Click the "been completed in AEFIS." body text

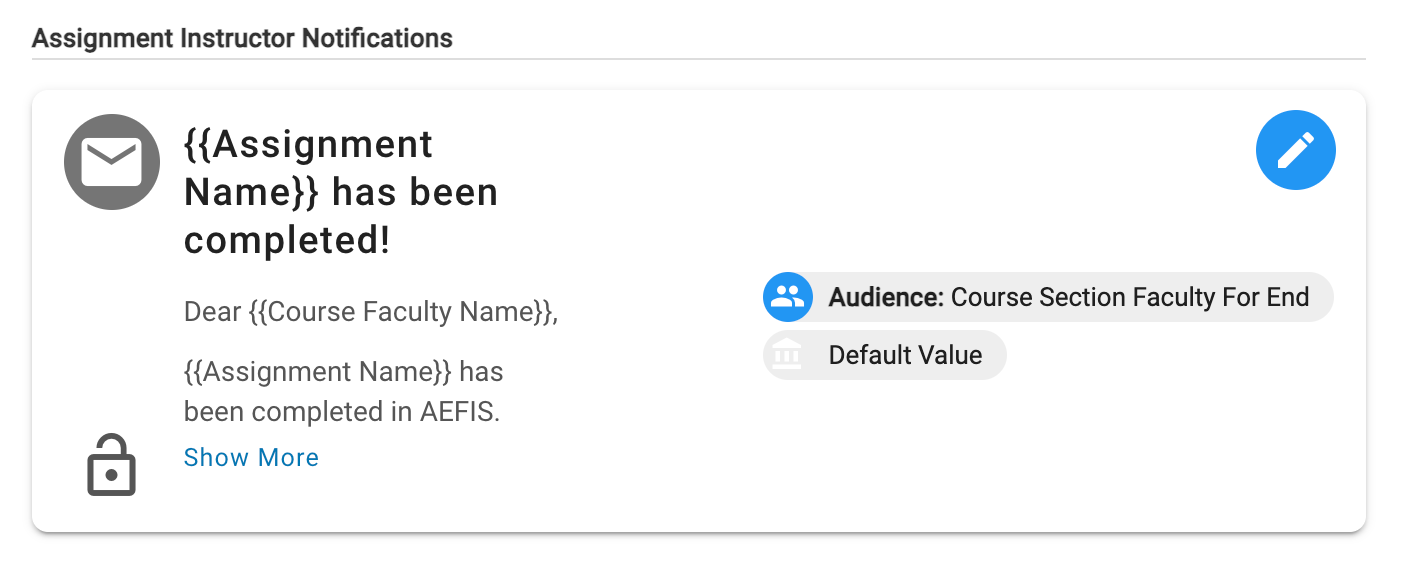click(341, 411)
